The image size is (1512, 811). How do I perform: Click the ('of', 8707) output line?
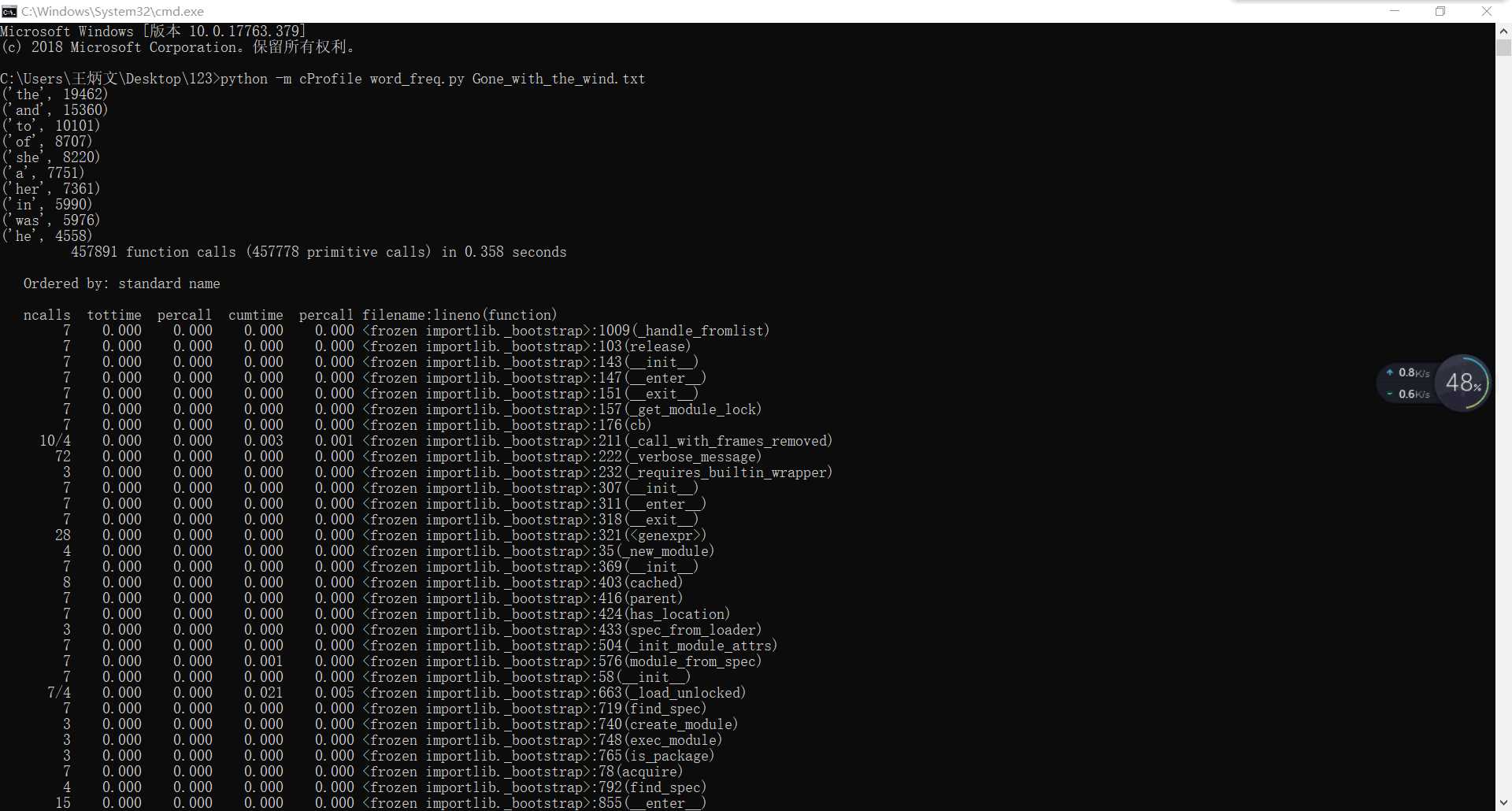46,142
